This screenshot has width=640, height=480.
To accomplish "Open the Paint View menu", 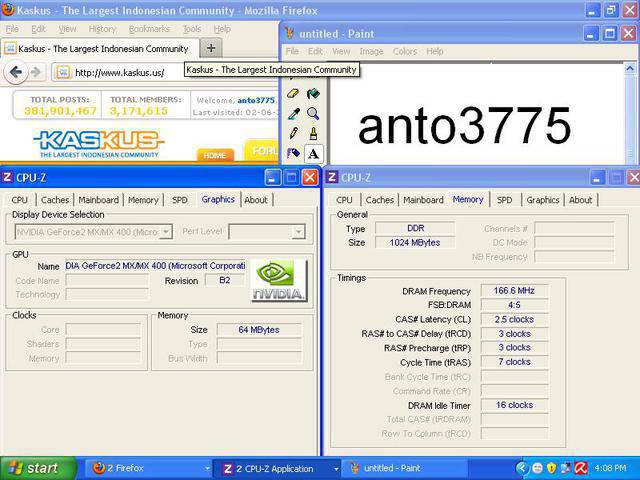I will (x=341, y=51).
